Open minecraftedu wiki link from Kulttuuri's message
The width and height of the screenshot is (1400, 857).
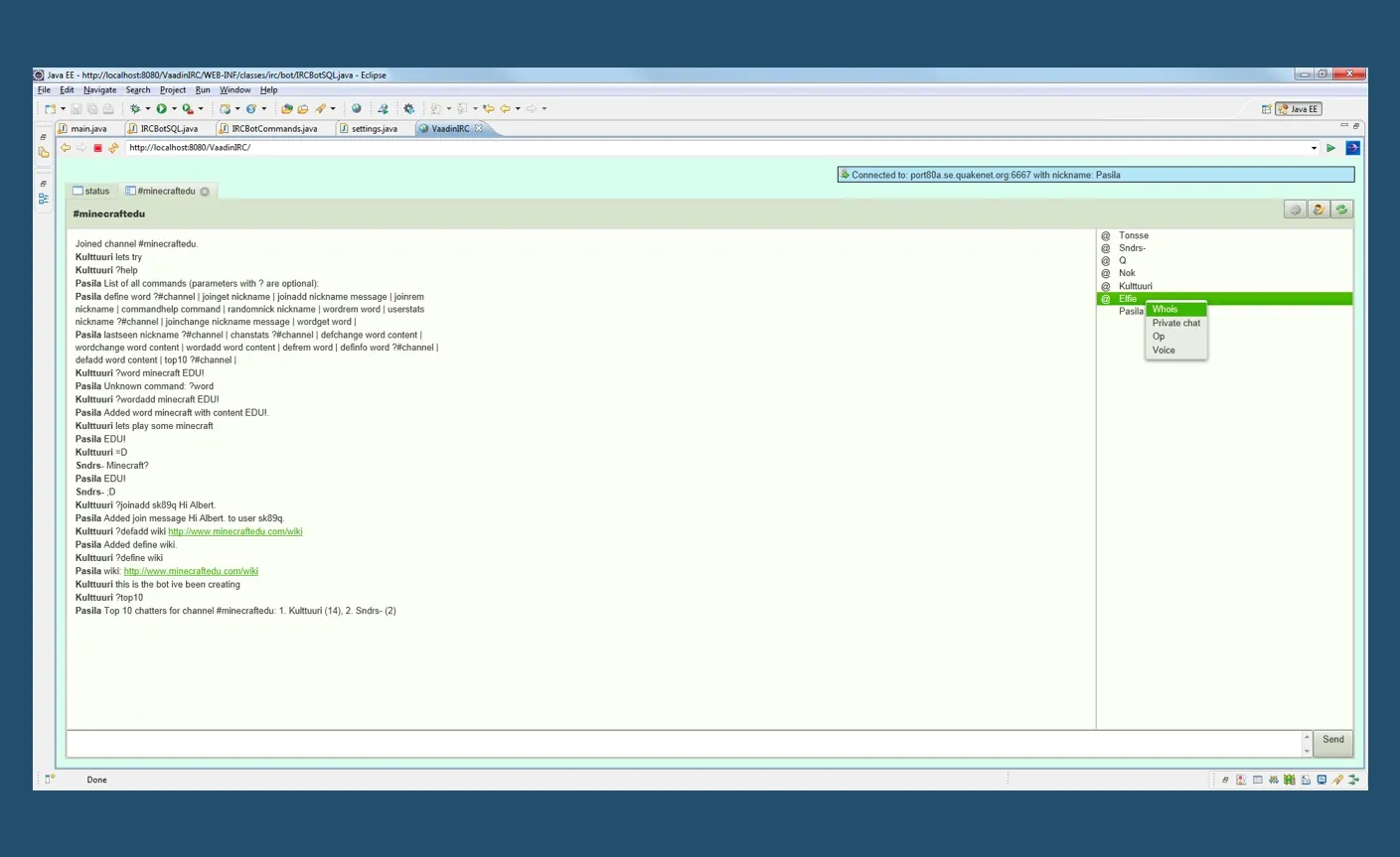click(235, 531)
